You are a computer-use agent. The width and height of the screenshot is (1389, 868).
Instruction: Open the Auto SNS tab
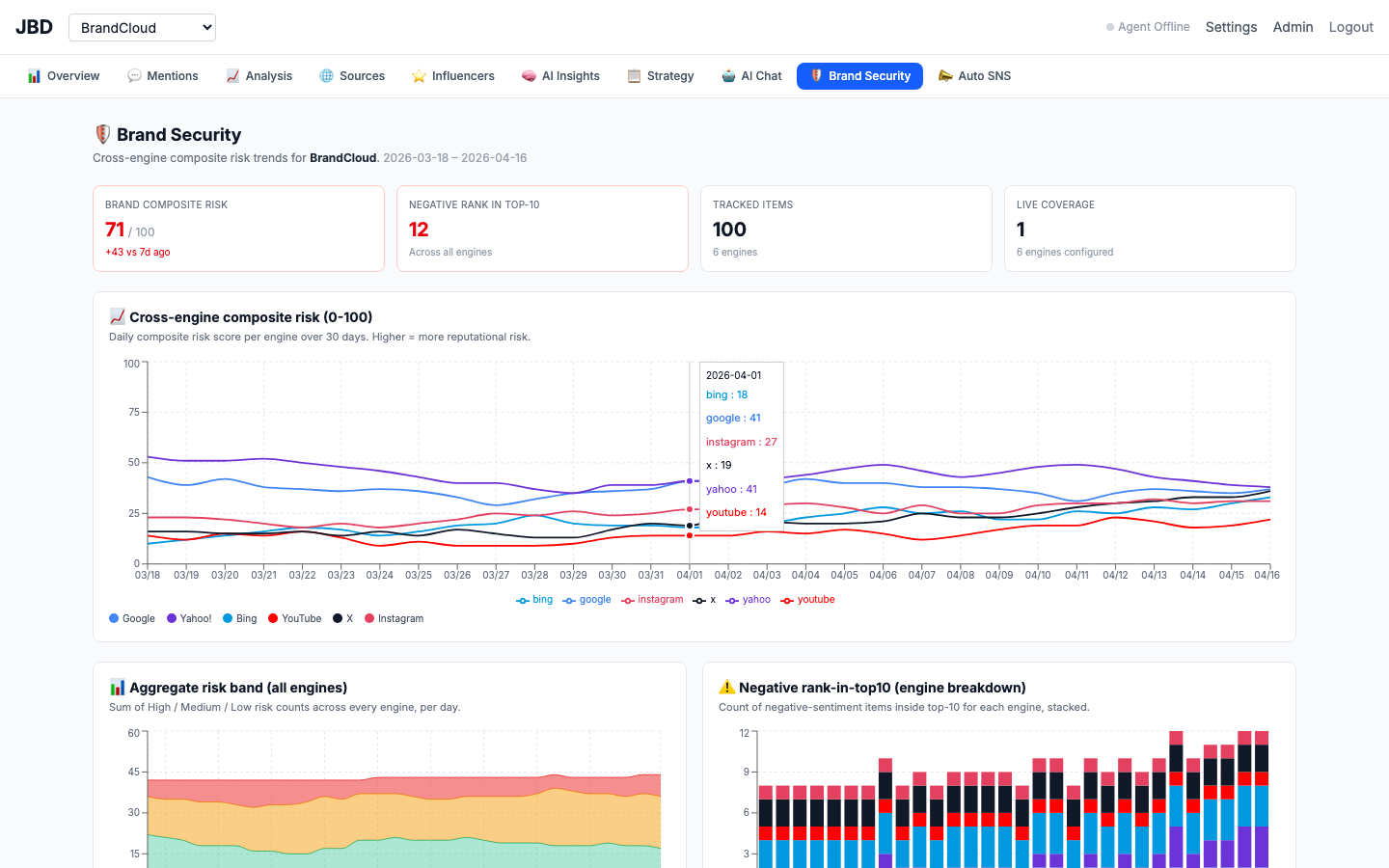click(975, 76)
